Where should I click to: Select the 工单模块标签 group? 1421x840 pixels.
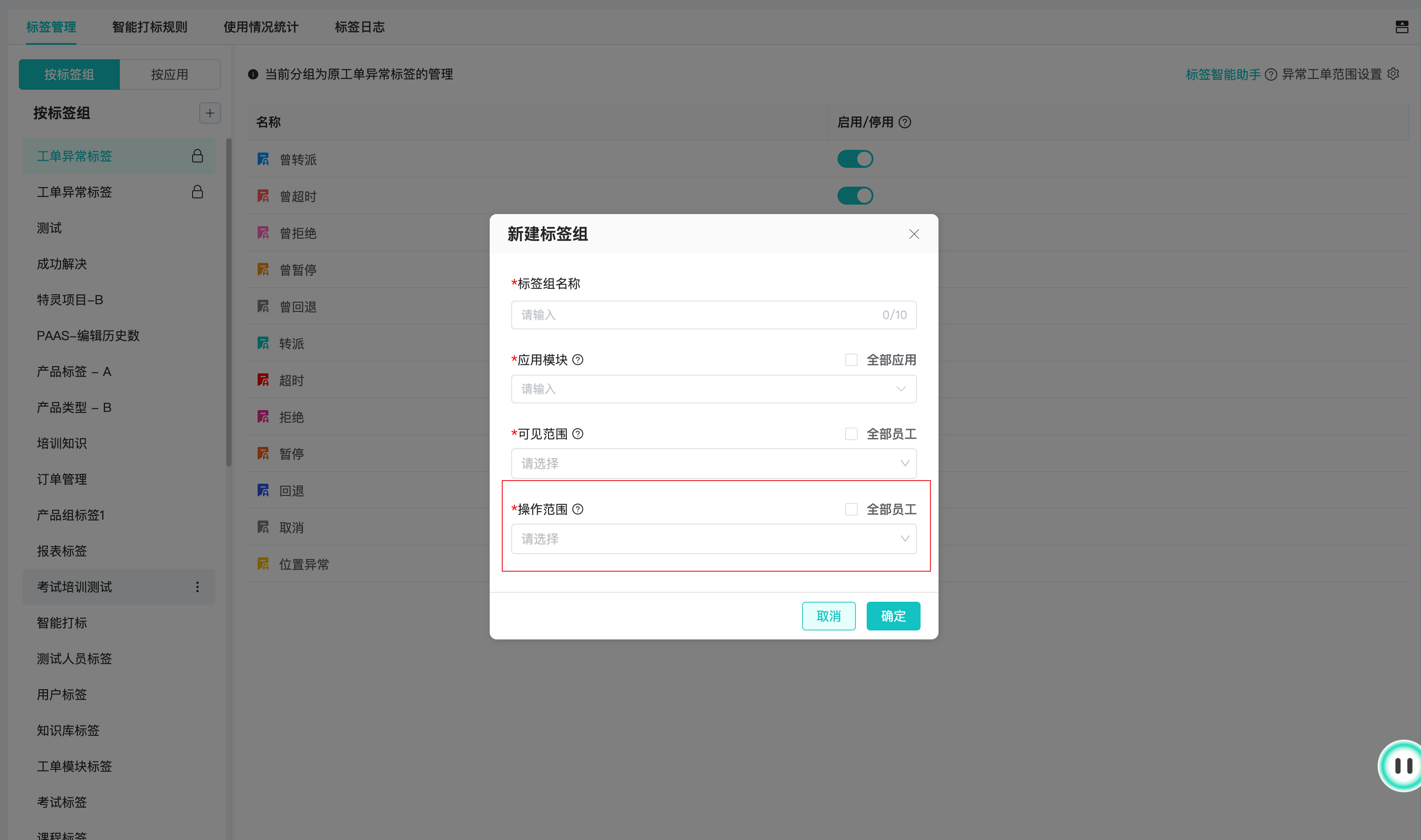(119, 766)
